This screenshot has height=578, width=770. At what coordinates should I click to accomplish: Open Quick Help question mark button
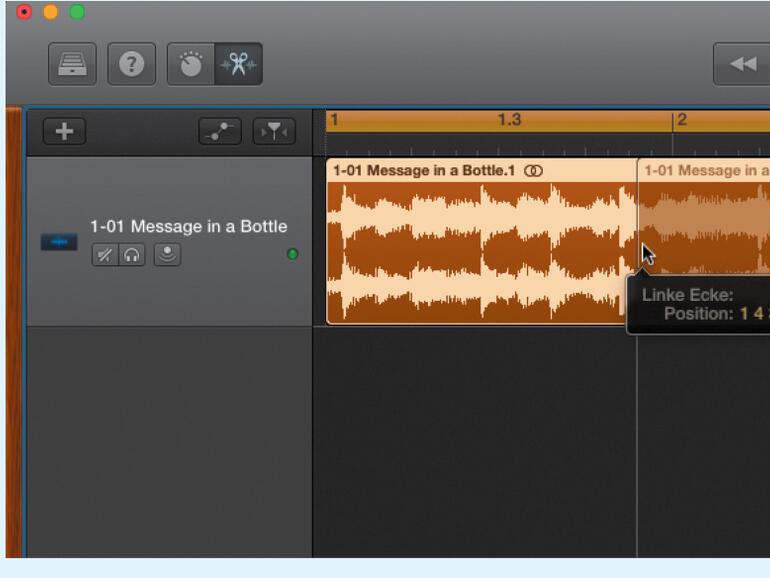pyautogui.click(x=132, y=64)
